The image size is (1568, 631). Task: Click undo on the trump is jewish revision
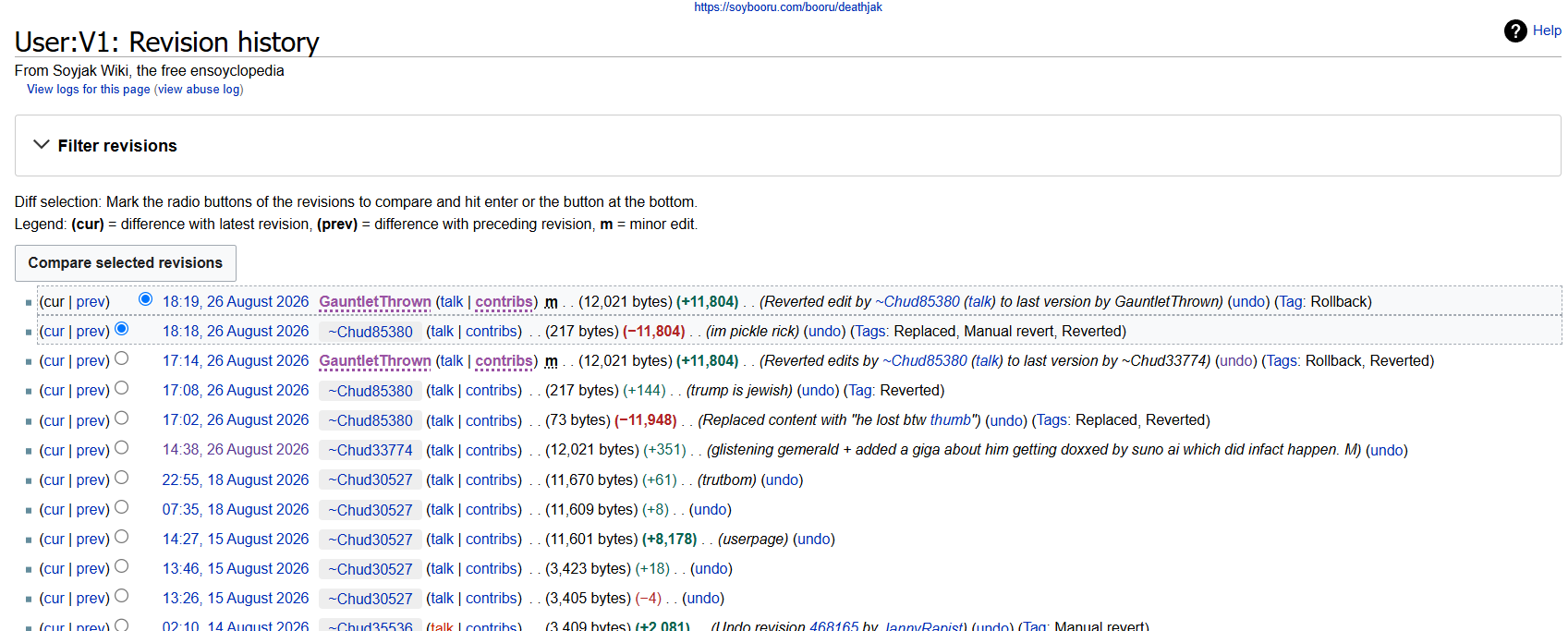coord(818,391)
